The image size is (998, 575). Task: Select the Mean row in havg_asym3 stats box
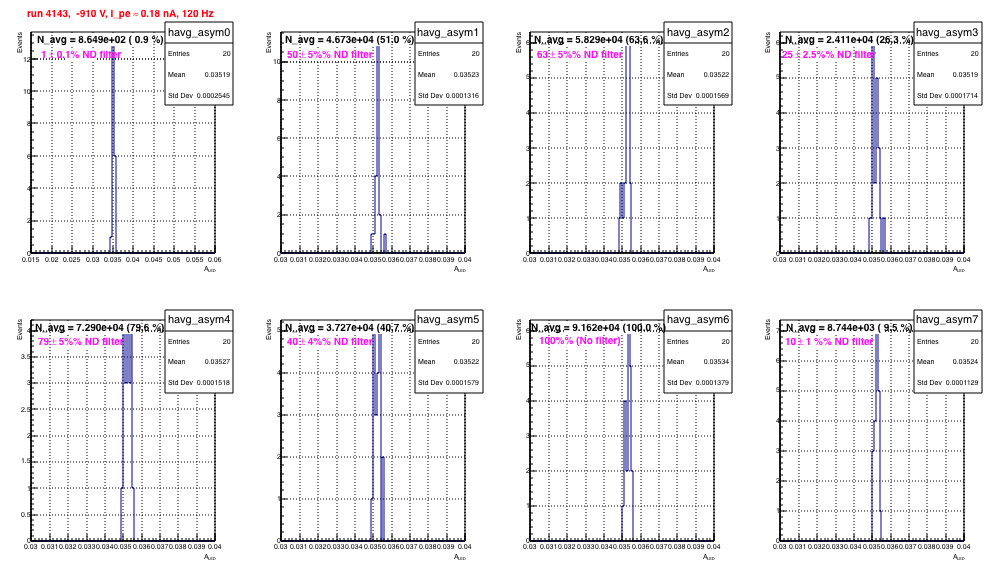point(948,75)
